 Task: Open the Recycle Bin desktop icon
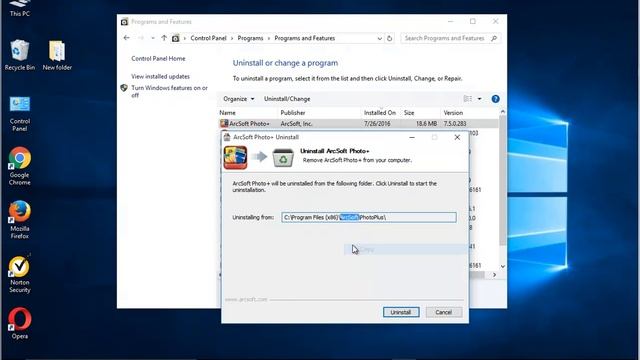click(x=19, y=55)
